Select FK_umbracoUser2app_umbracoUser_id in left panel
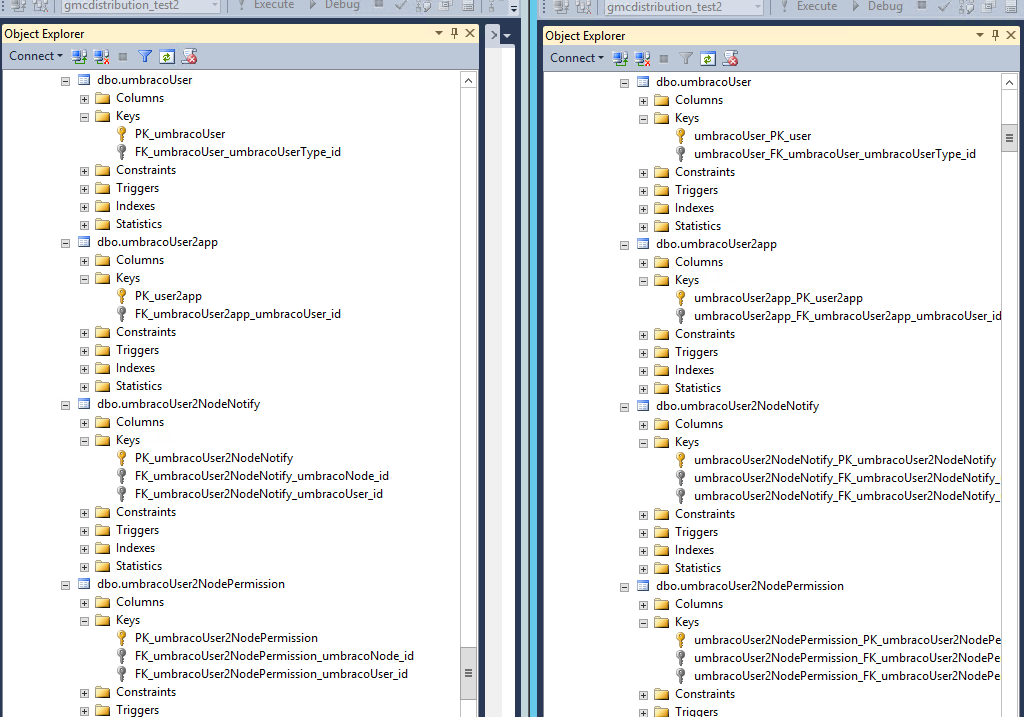1024x717 pixels. tap(238, 314)
